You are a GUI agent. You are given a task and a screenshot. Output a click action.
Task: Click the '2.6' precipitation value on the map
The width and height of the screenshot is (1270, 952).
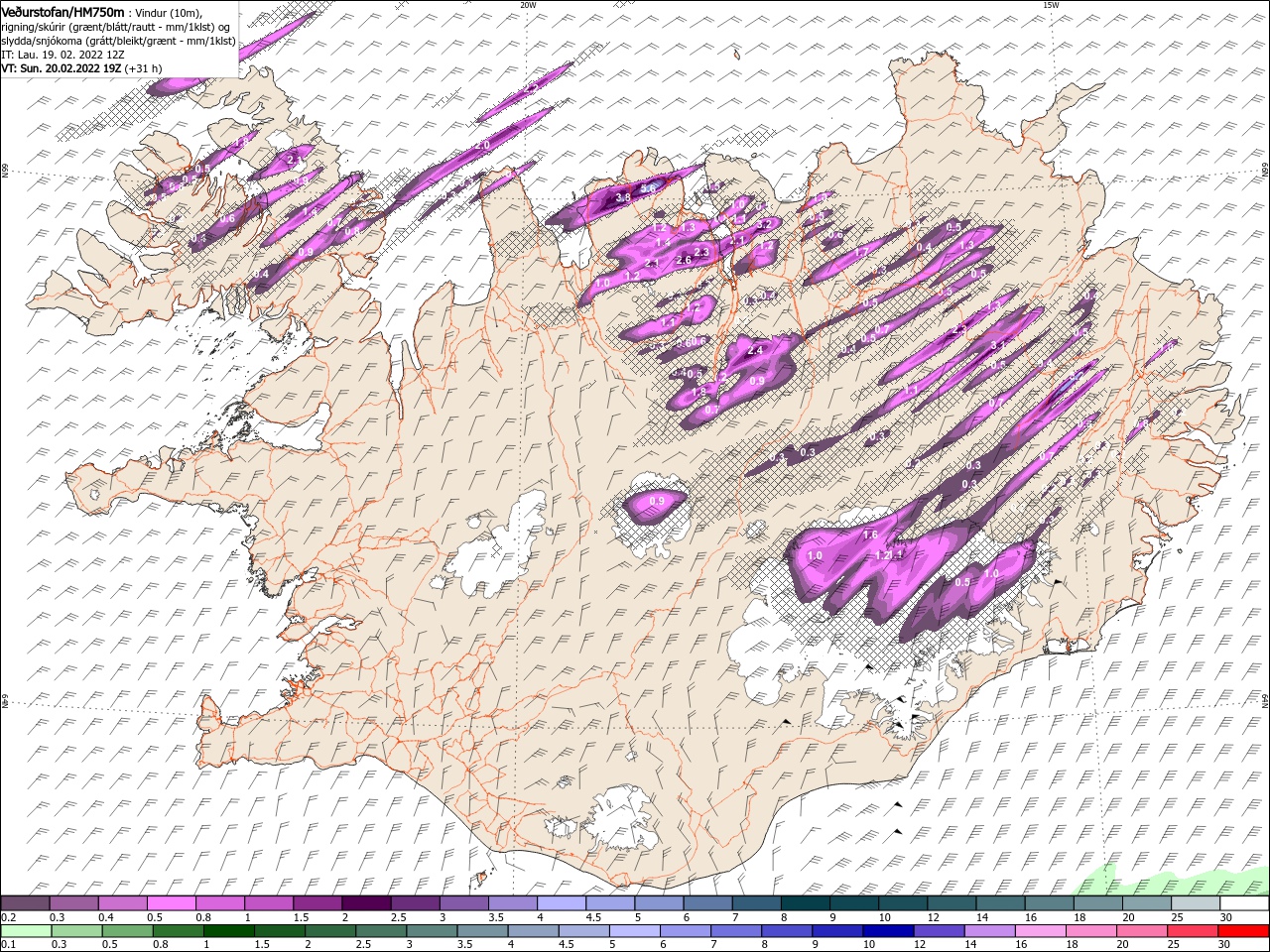(x=683, y=261)
